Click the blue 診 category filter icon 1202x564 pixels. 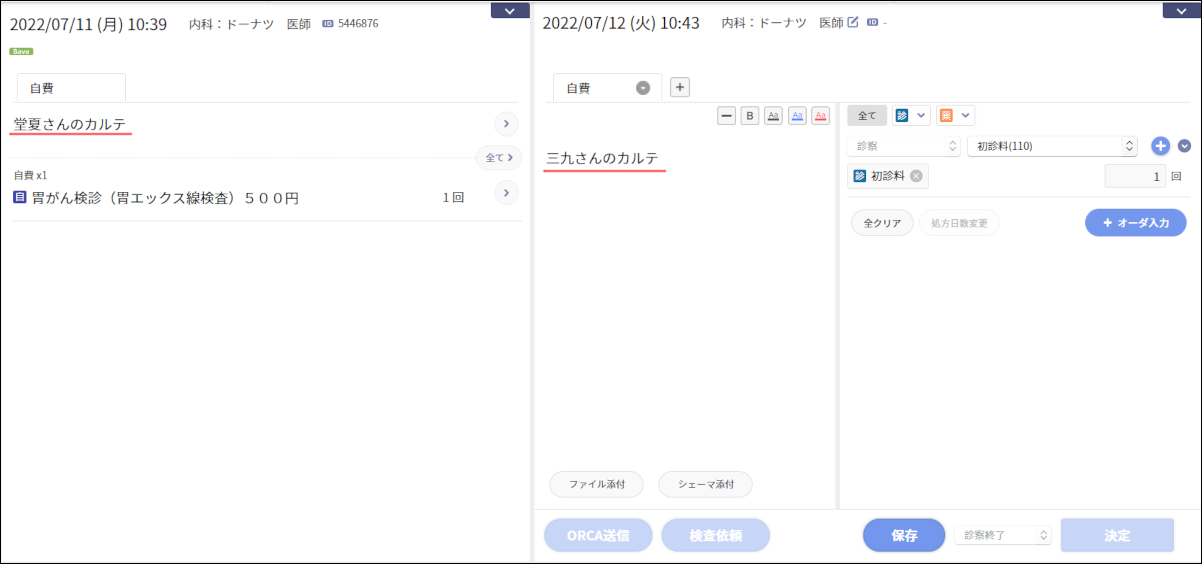coord(901,116)
